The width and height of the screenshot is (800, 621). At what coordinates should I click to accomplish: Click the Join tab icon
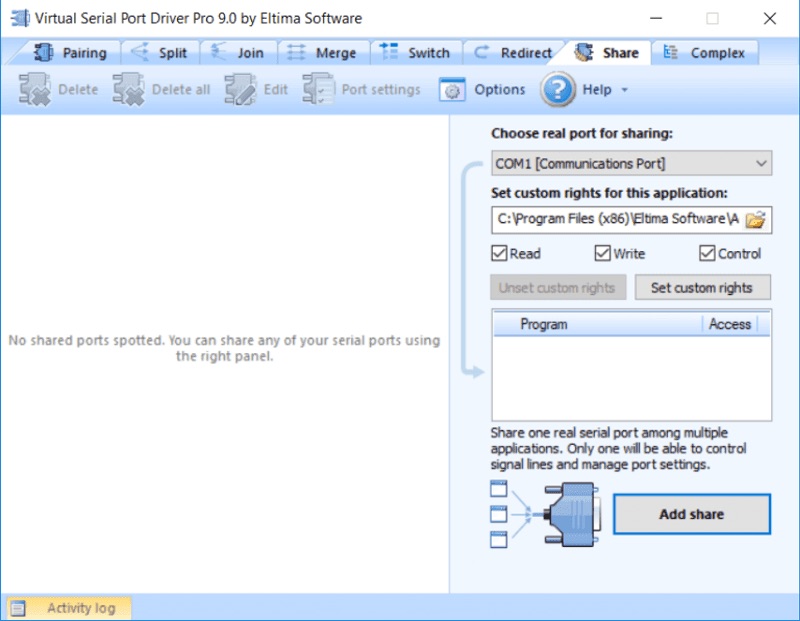(x=218, y=52)
